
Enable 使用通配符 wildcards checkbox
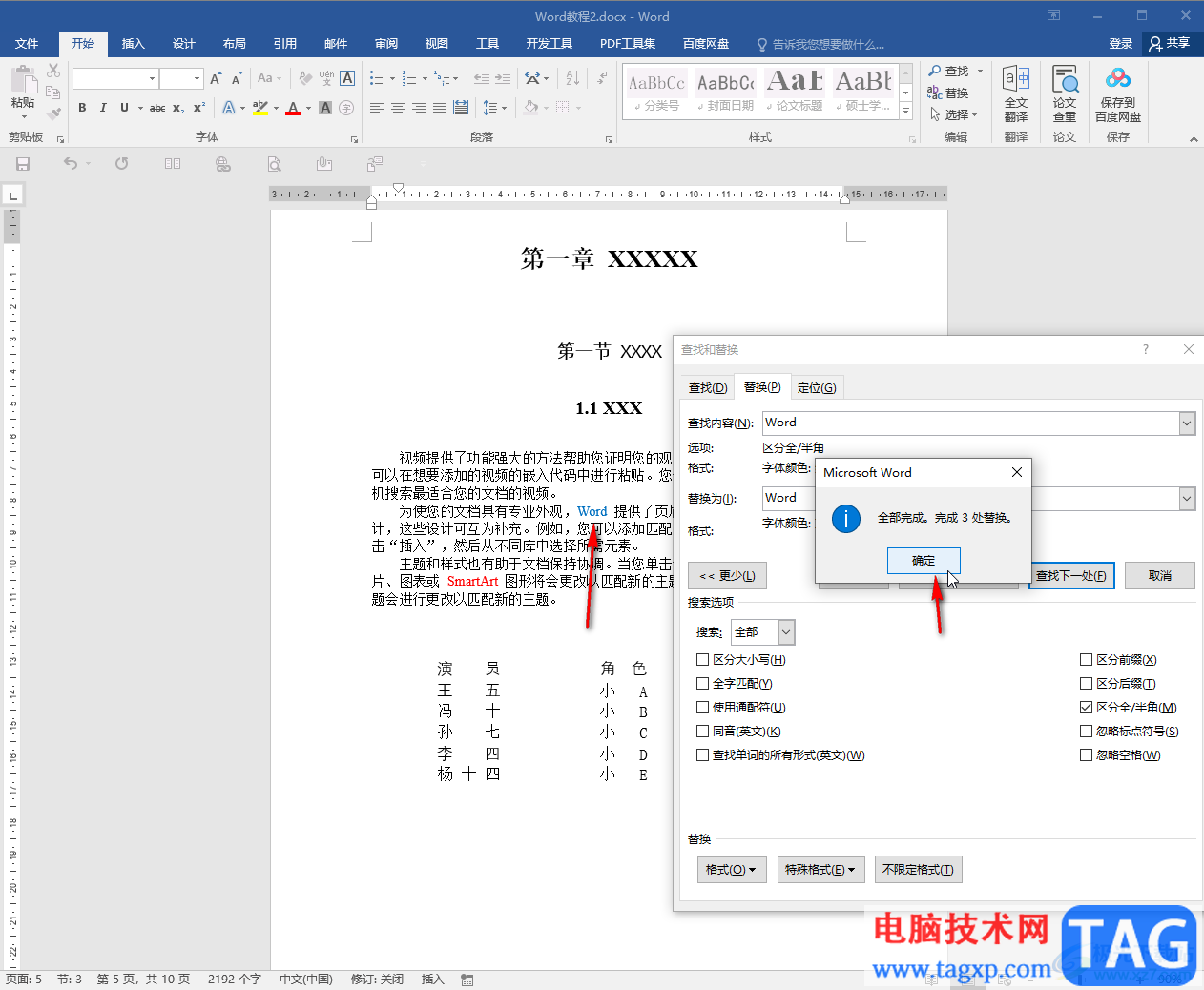point(702,707)
